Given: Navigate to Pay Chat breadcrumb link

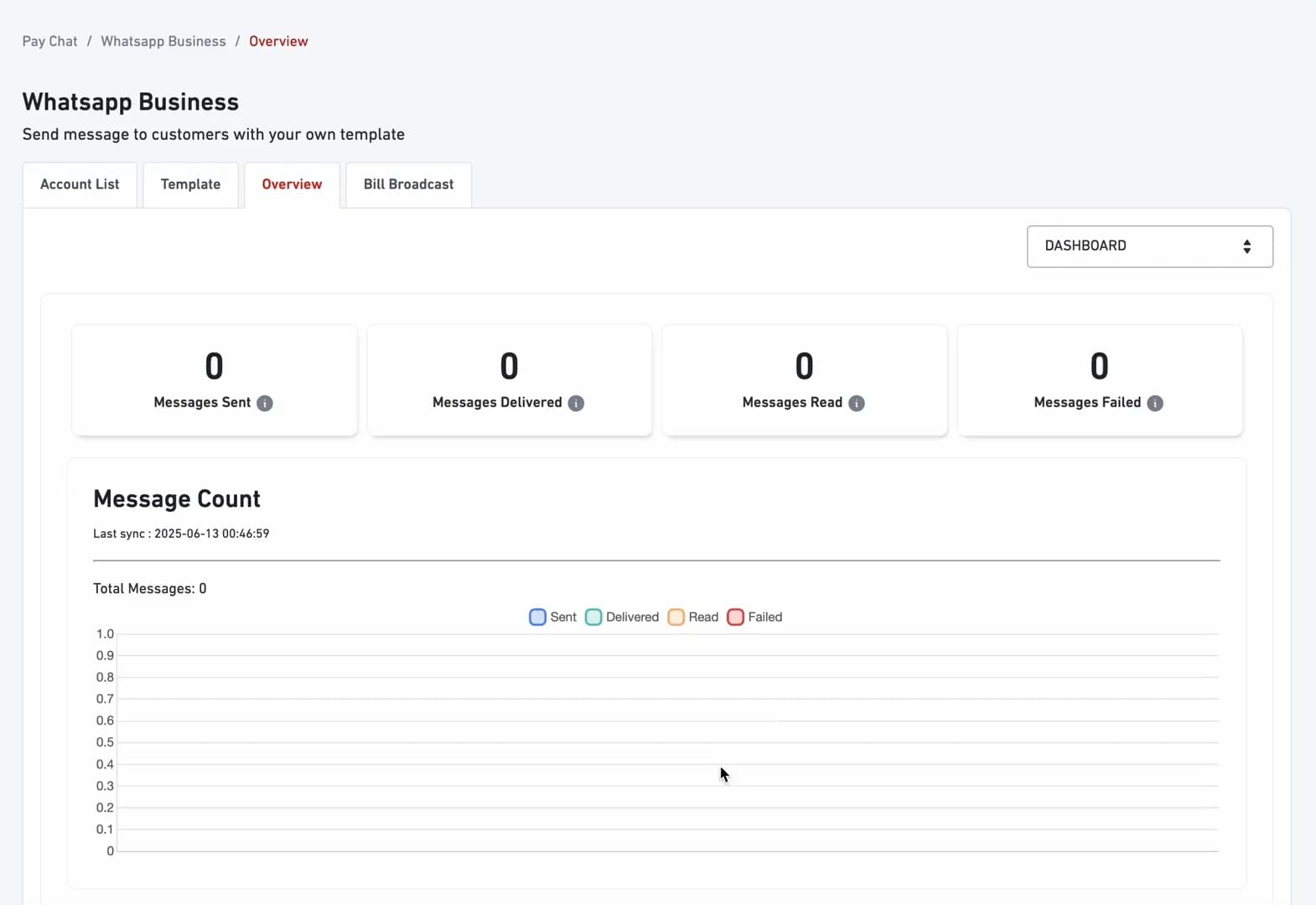Looking at the screenshot, I should 49,41.
